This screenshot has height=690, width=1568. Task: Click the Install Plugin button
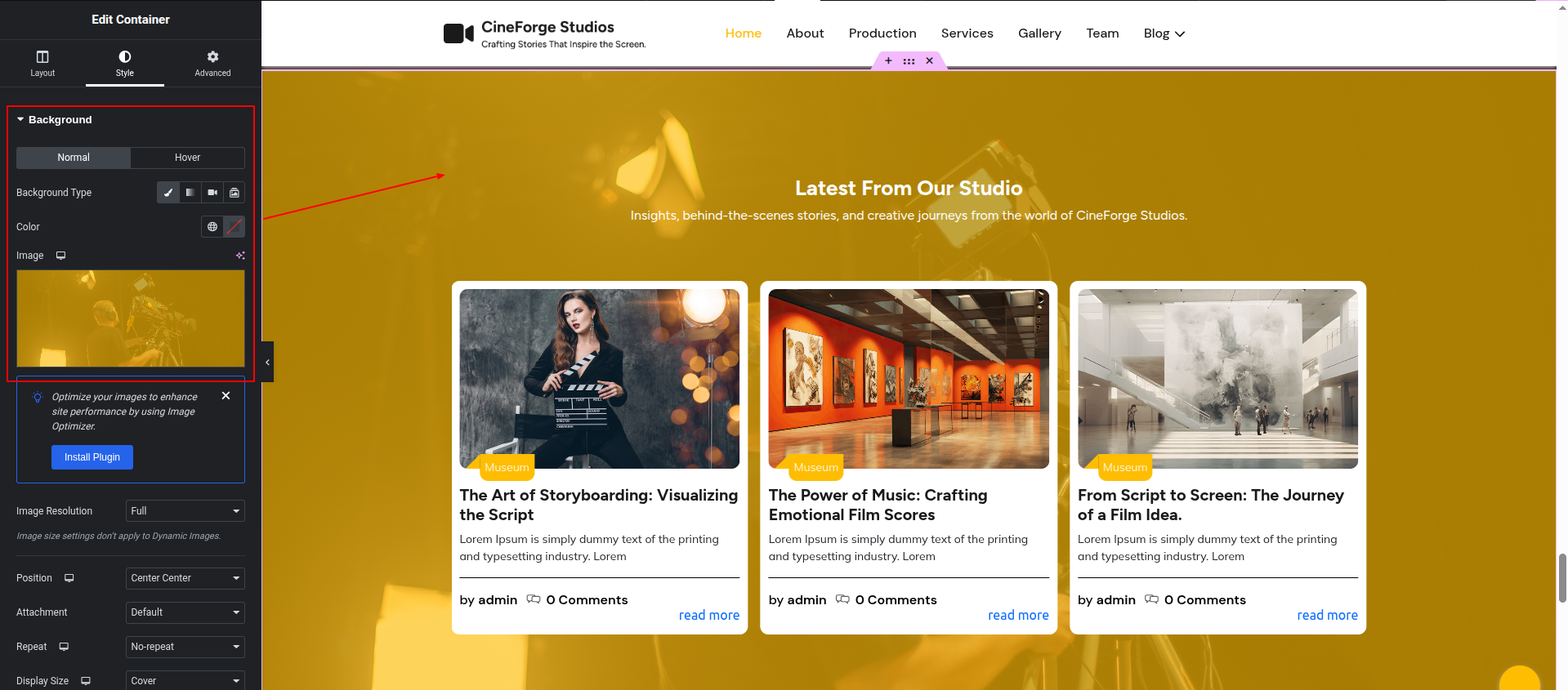tap(92, 457)
